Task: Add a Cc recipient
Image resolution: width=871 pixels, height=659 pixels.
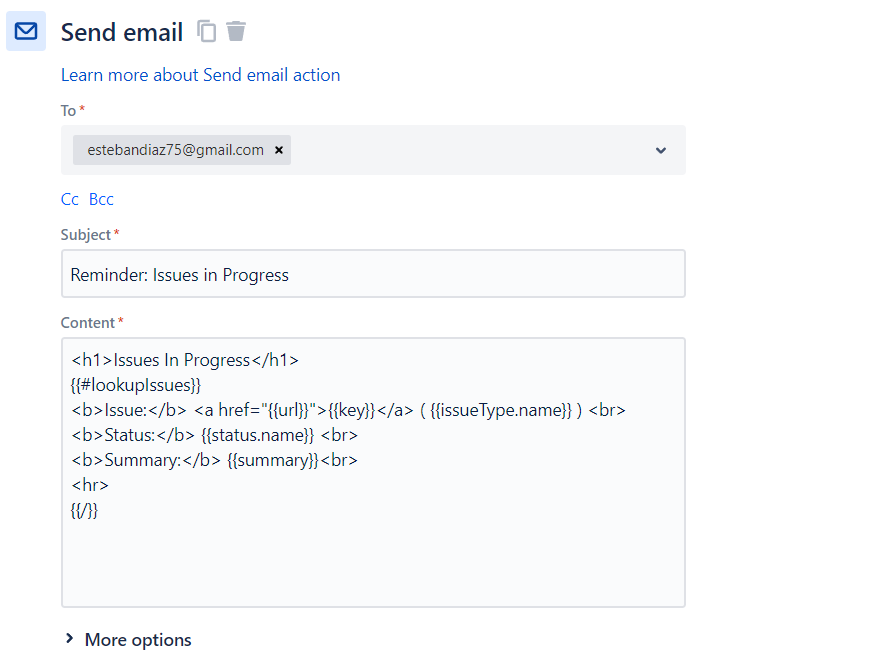Action: coord(69,199)
